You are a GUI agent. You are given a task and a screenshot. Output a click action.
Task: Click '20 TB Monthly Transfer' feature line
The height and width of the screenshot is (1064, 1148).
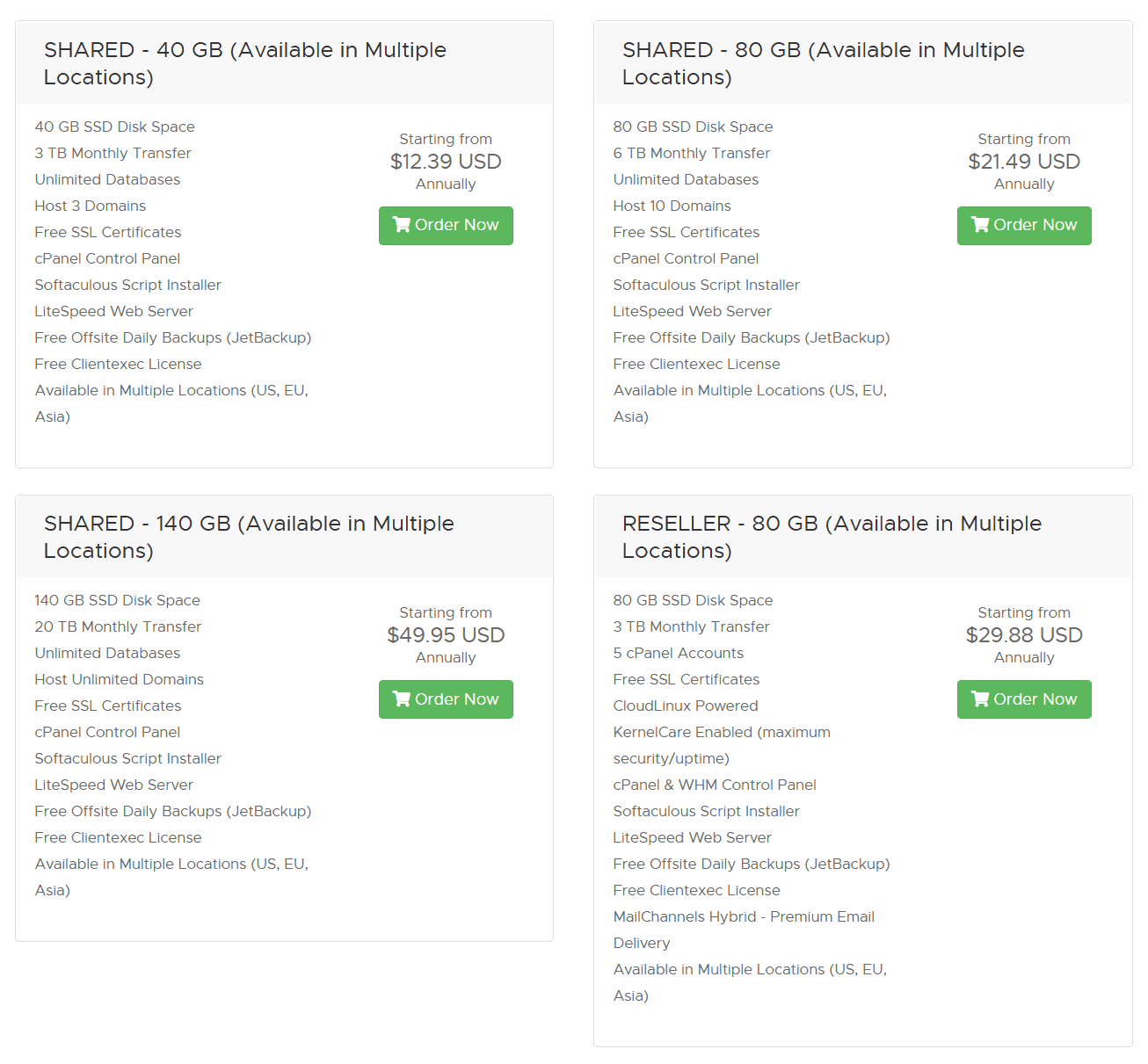[x=118, y=626]
